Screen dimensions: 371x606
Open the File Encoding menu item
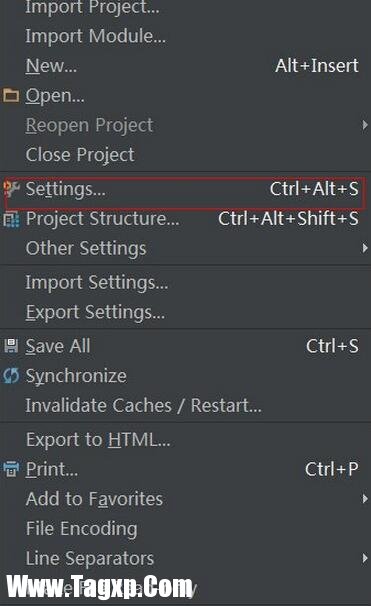(186, 528)
